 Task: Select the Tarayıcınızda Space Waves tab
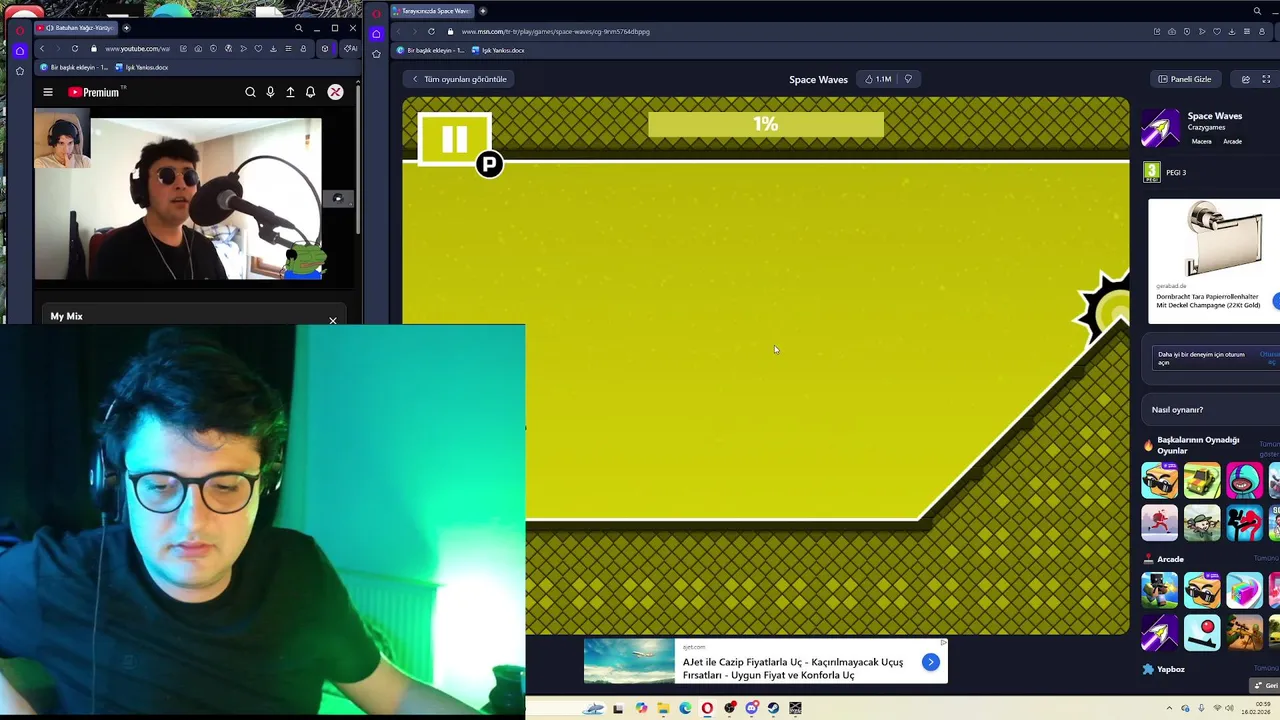pos(432,11)
